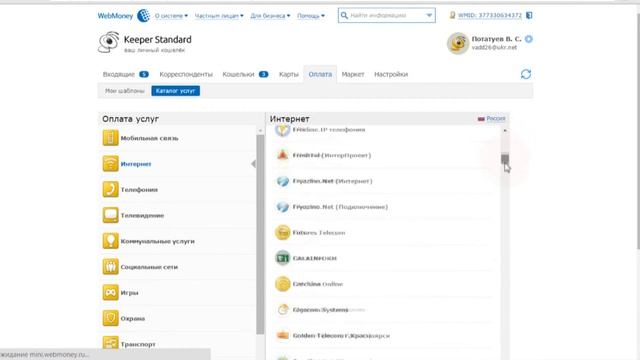Click the refresh arrows icon

click(526, 74)
